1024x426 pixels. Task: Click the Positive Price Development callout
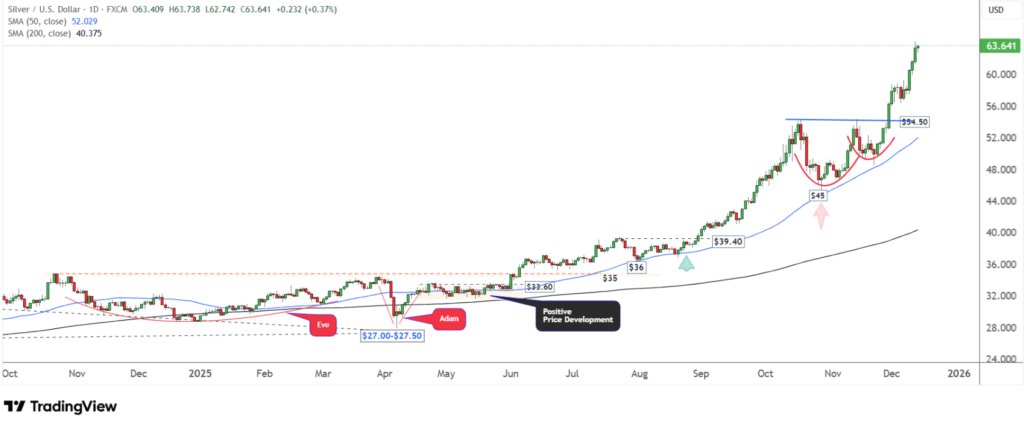(578, 317)
